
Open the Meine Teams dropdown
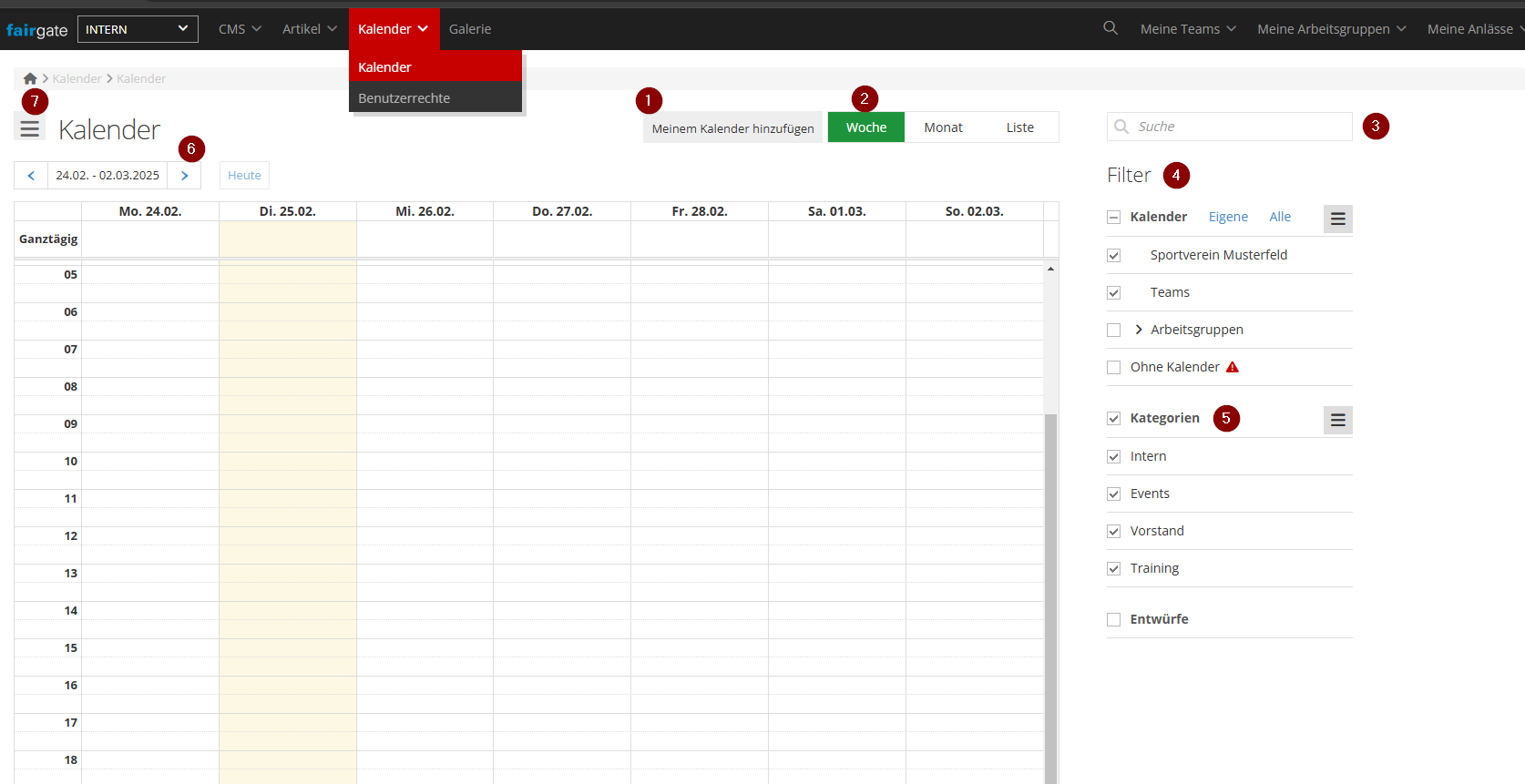click(x=1188, y=29)
